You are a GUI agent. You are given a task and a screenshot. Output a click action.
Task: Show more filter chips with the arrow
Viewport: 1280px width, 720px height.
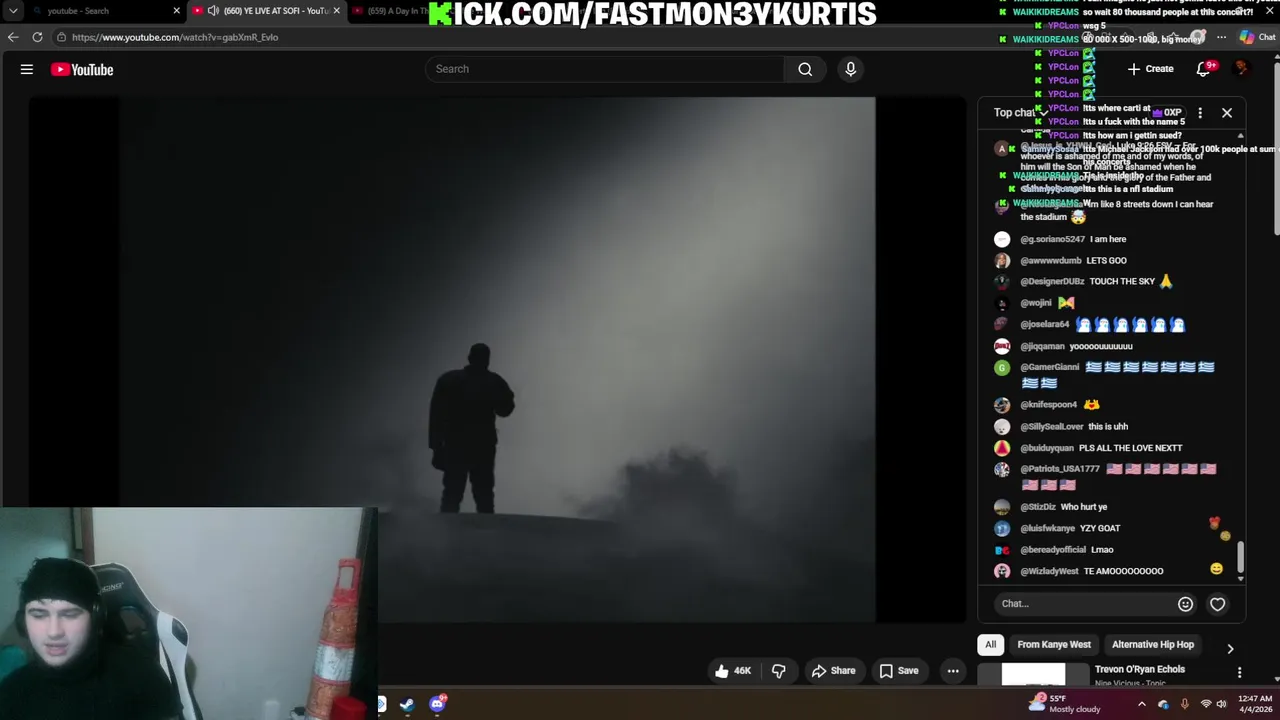pyautogui.click(x=1230, y=648)
